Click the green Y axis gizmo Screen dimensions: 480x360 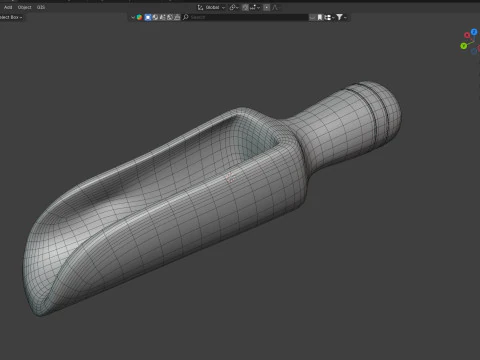pyautogui.click(x=463, y=46)
